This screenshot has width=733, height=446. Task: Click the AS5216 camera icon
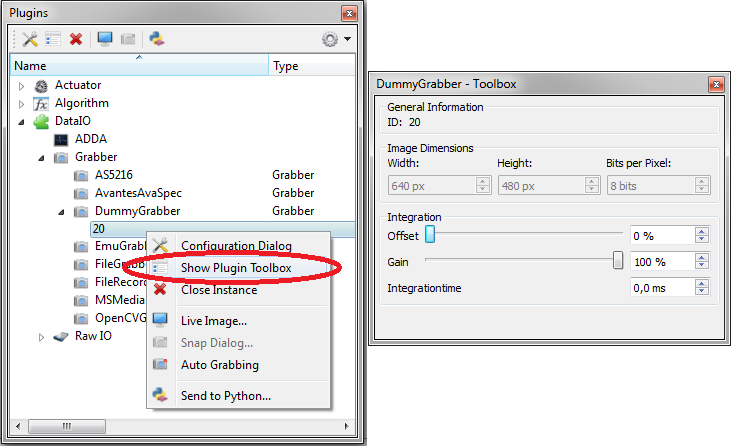(81, 176)
